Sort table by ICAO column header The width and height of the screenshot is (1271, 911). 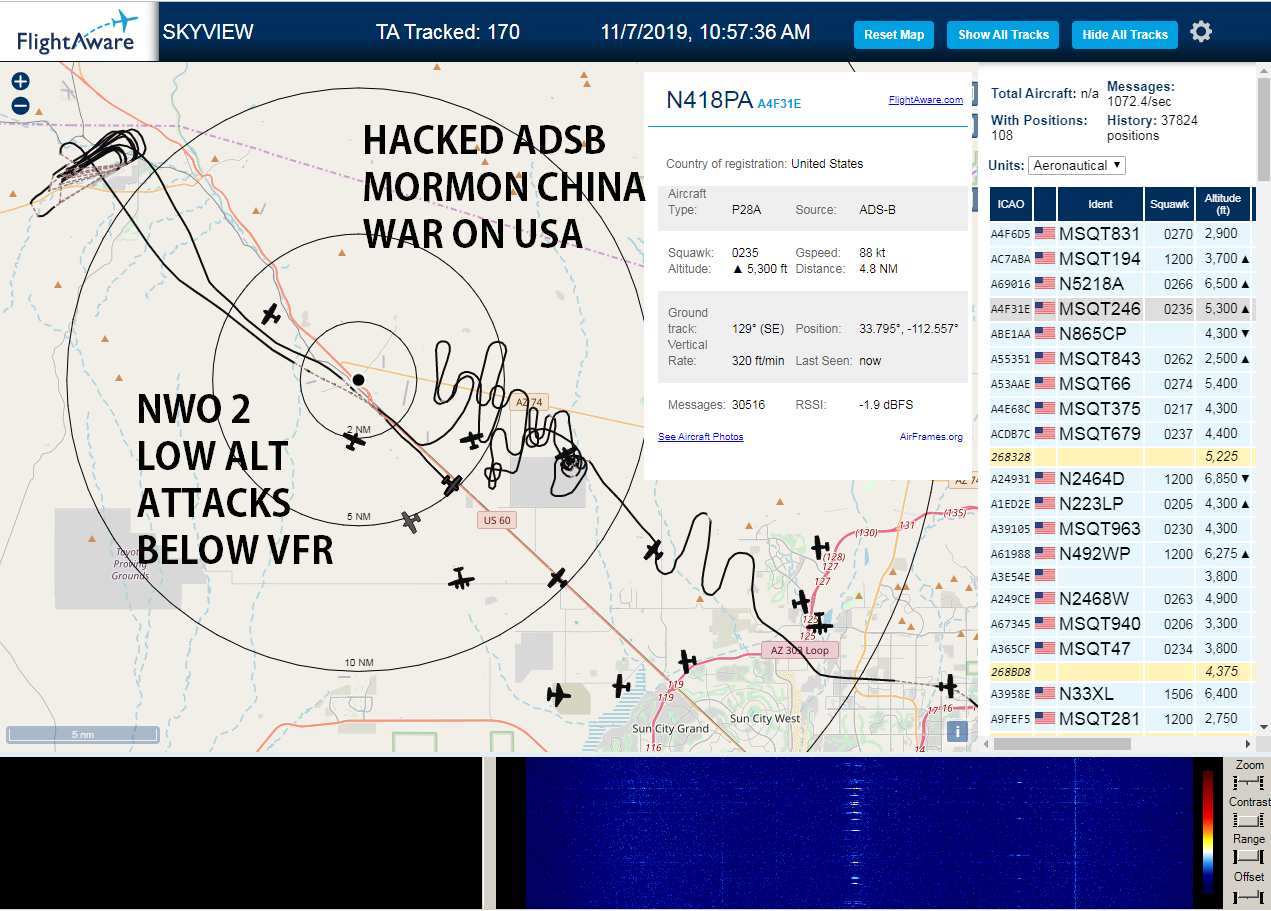click(x=1011, y=204)
